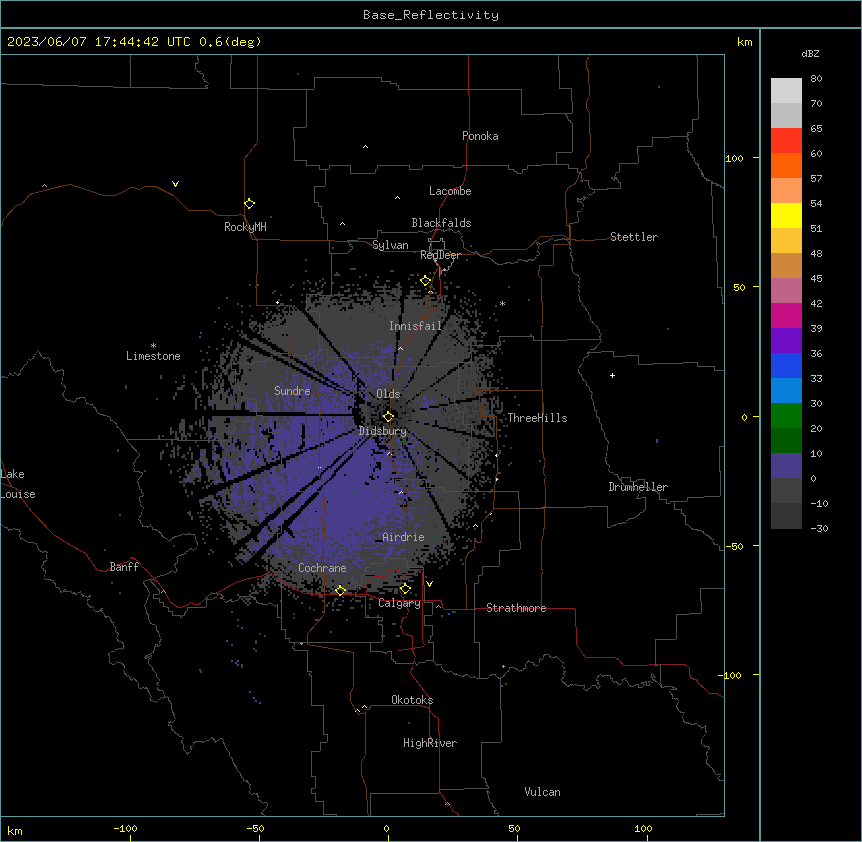Click the Limestone map label
This screenshot has height=842, width=862.
click(153, 356)
